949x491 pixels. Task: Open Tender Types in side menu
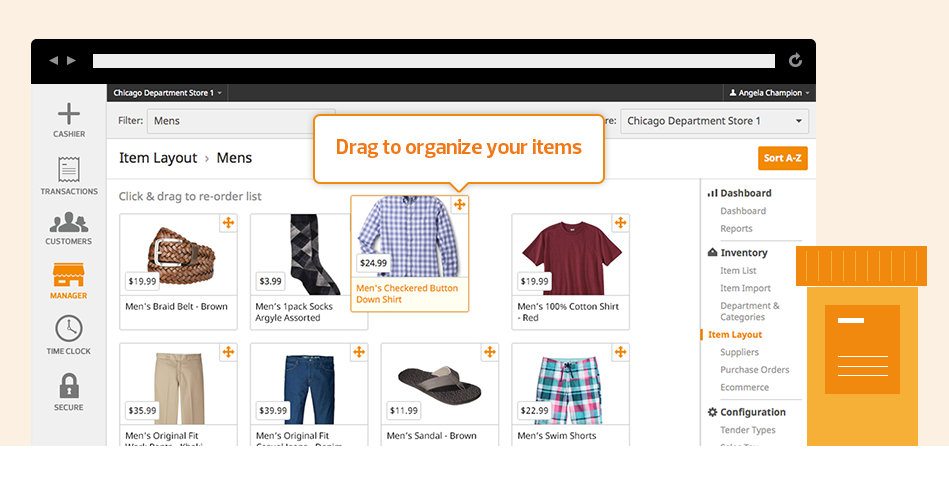(x=747, y=430)
